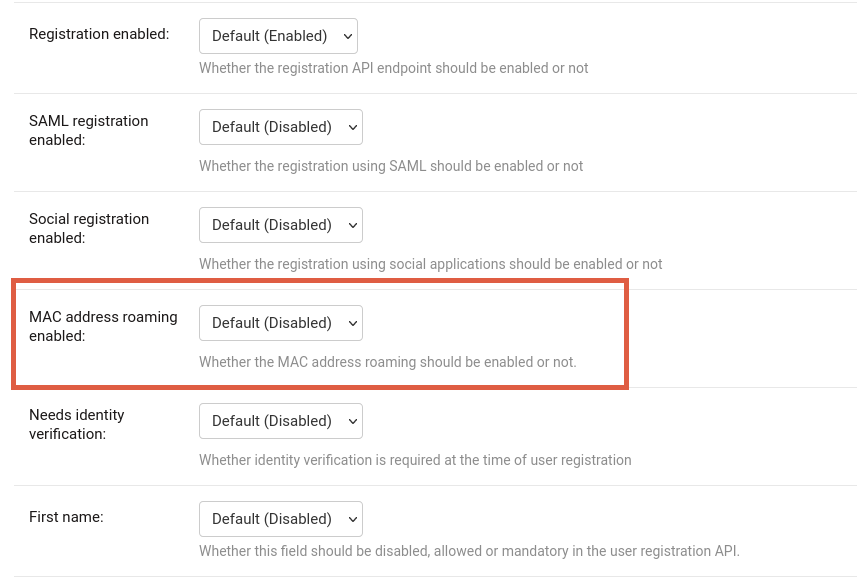Select the Registration enabled field label
Viewport: 857px width, 584px height.
point(98,33)
